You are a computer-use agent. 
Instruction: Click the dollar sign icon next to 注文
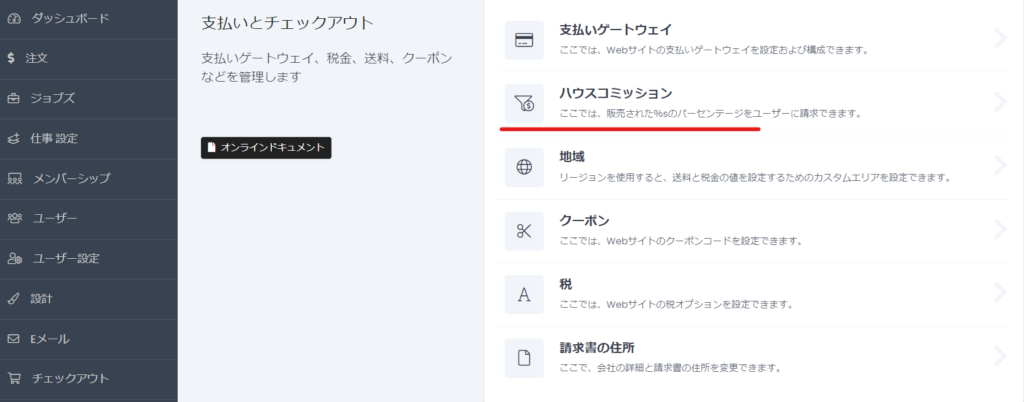click(13, 58)
